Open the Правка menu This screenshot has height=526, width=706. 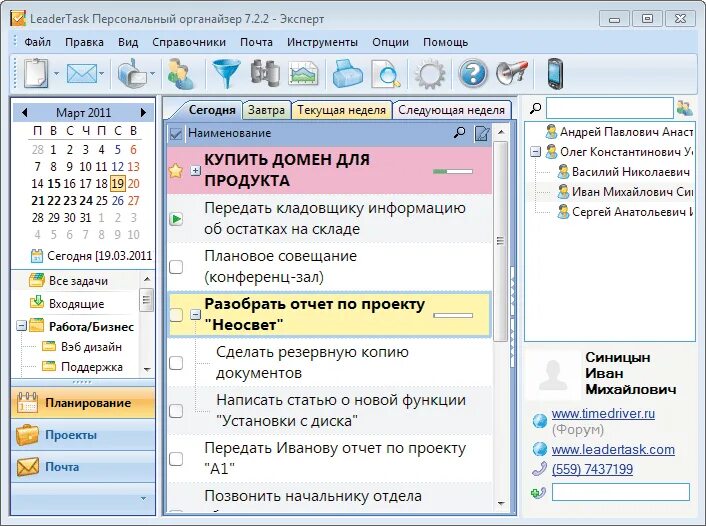click(x=84, y=42)
